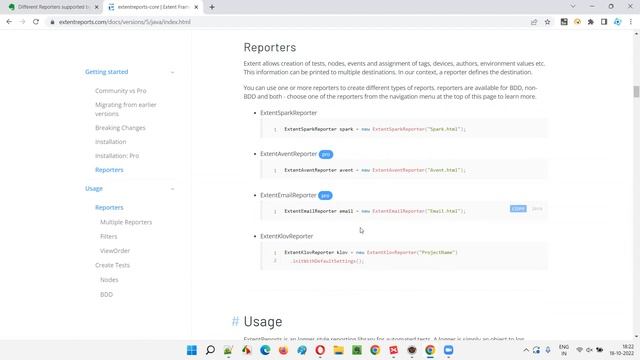Click the ExtentKlovReporter bullet text
640x360 pixels.
(287, 236)
